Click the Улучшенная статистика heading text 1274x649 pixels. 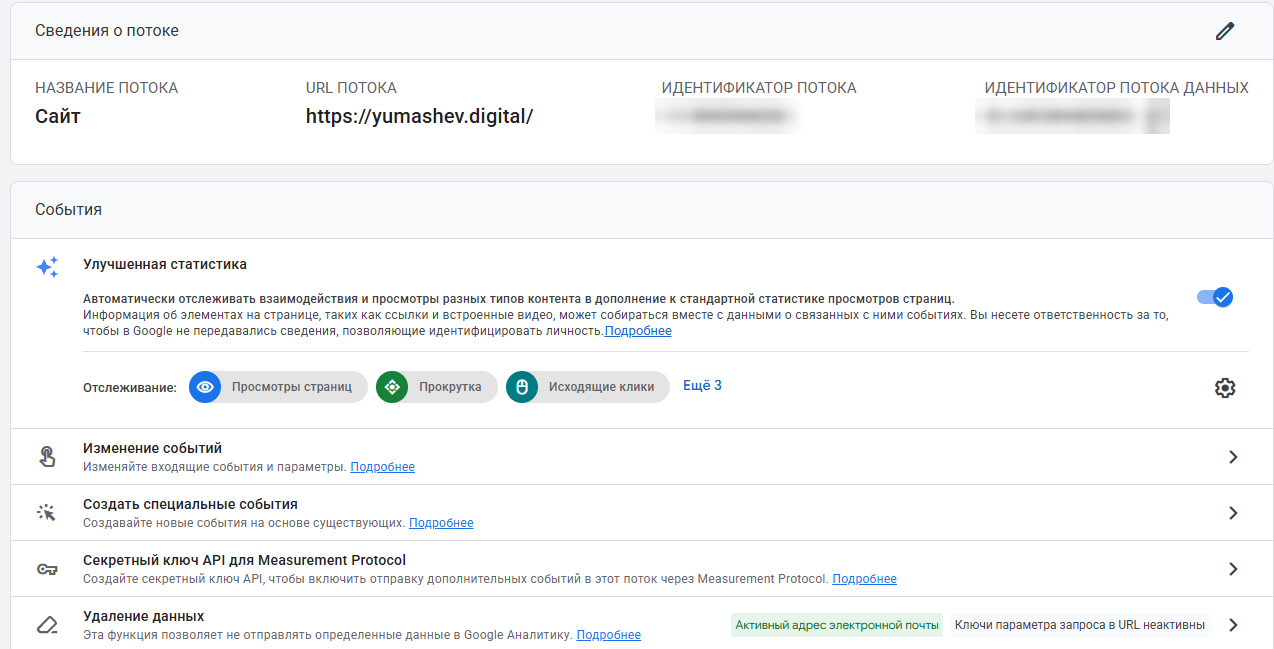pyautogui.click(x=165, y=265)
